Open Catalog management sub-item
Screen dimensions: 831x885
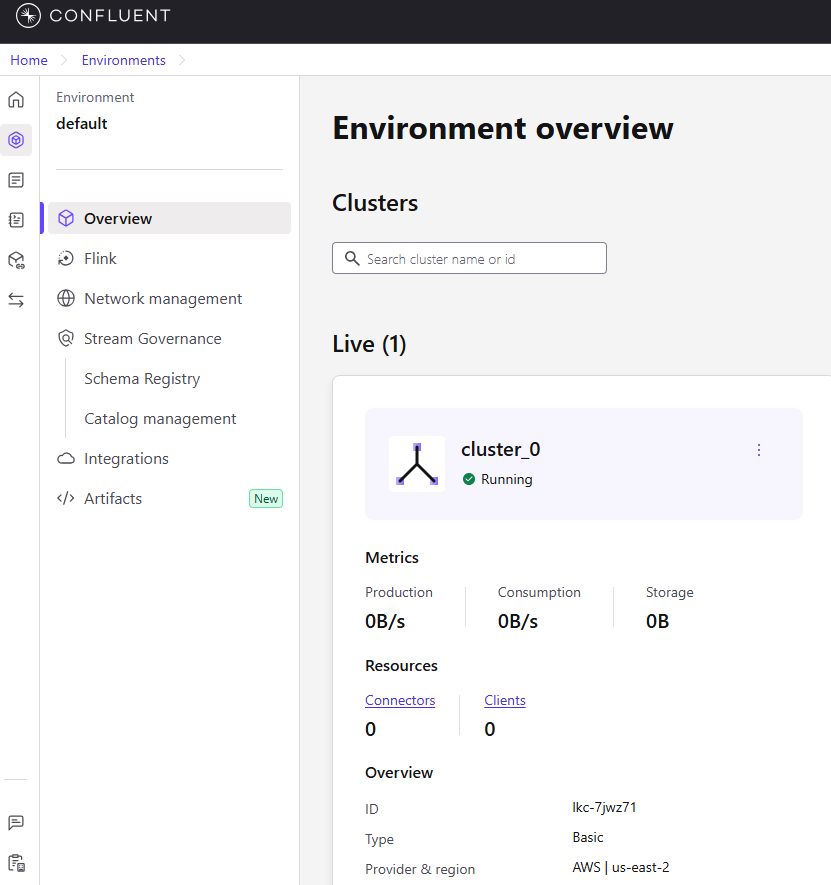click(160, 419)
